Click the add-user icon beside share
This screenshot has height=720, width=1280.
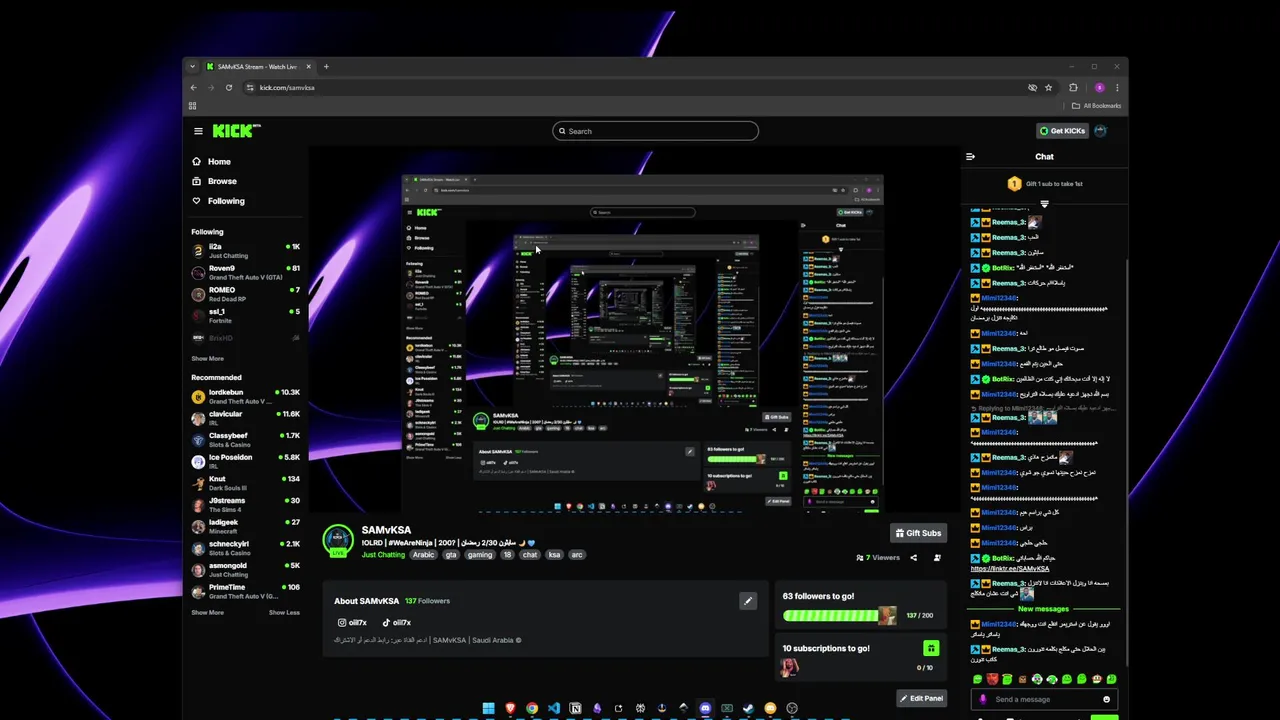point(937,558)
